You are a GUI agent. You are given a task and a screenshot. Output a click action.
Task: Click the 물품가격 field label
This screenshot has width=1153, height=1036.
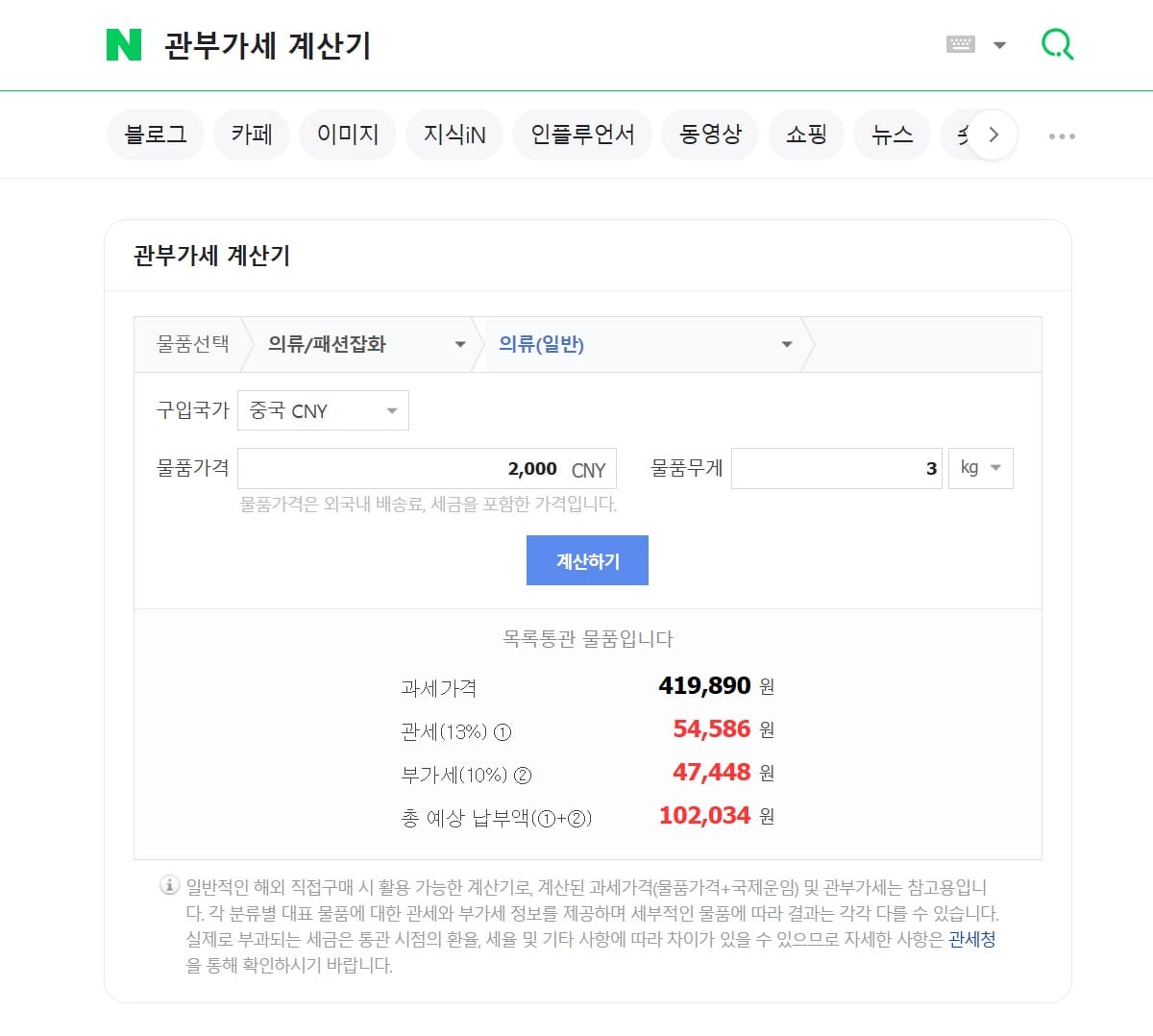(193, 468)
